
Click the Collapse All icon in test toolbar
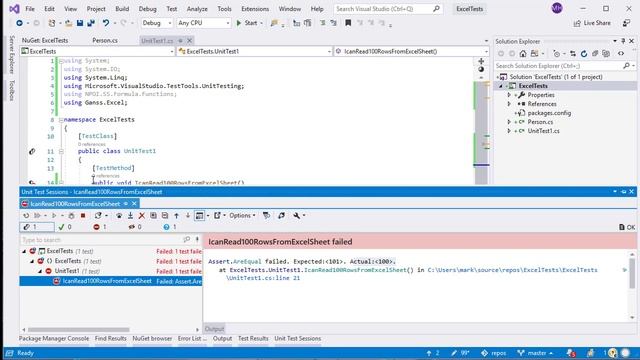(x=165, y=216)
